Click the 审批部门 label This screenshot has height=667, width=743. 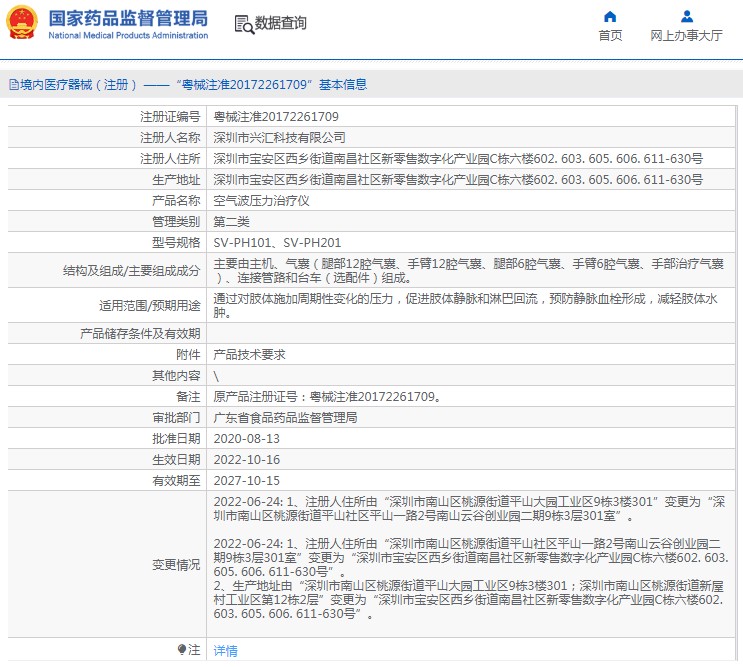coord(176,418)
